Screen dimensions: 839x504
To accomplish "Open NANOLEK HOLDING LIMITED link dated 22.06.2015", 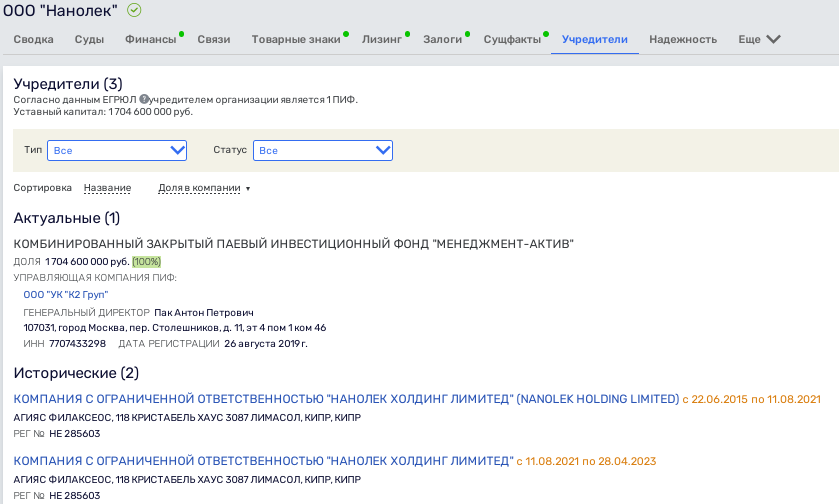I will (x=346, y=399).
